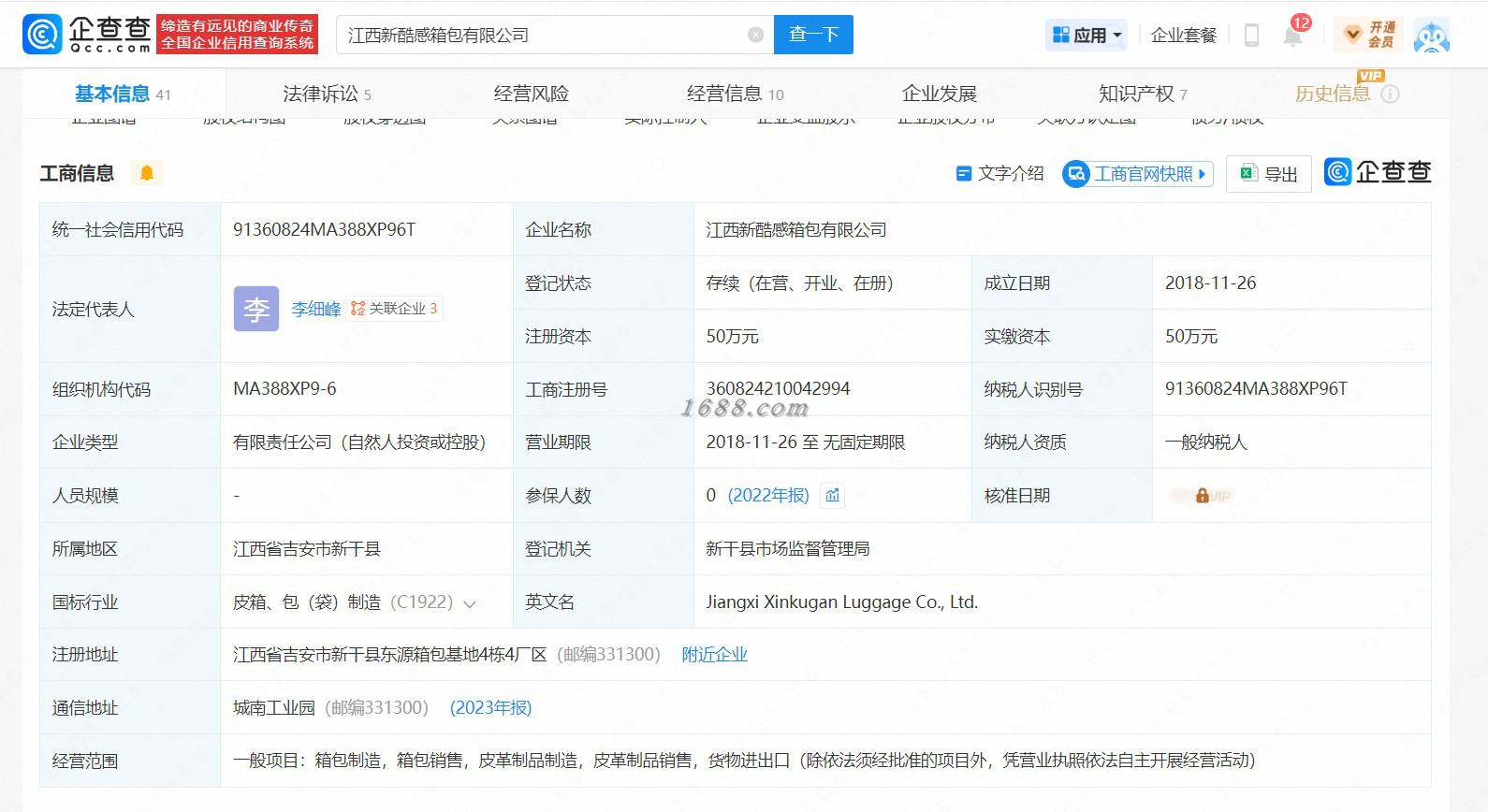Click the mobile phone icon in header

click(1251, 35)
